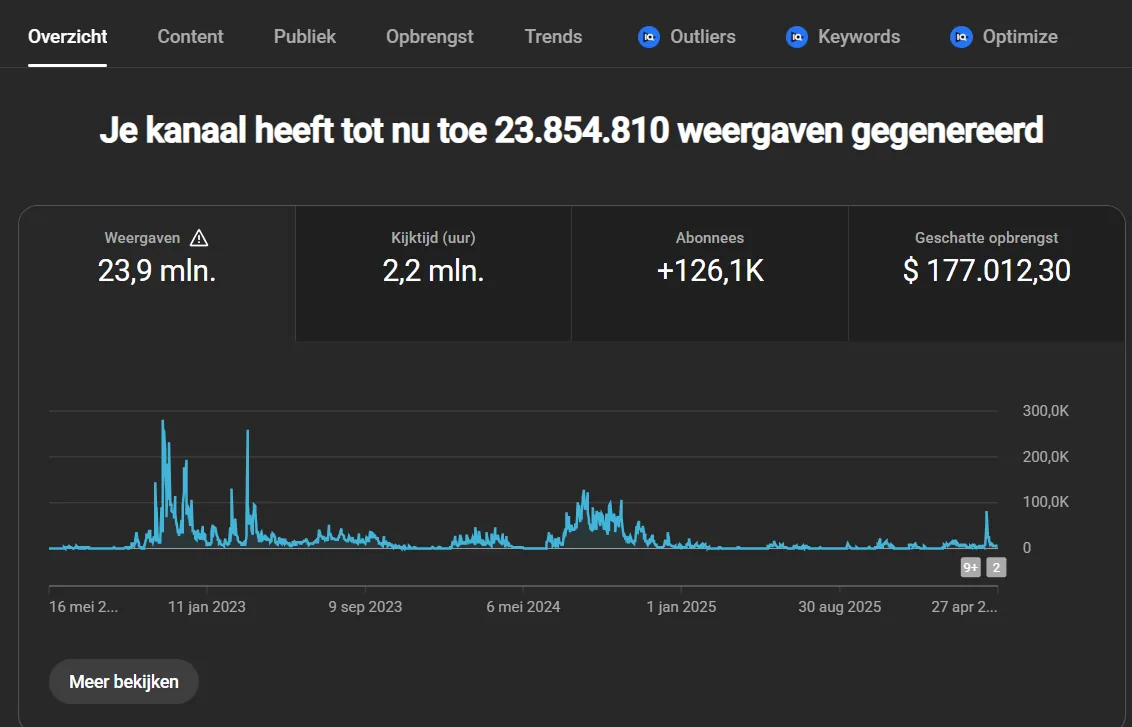
Task: Open the Publiek tab
Action: (305, 37)
